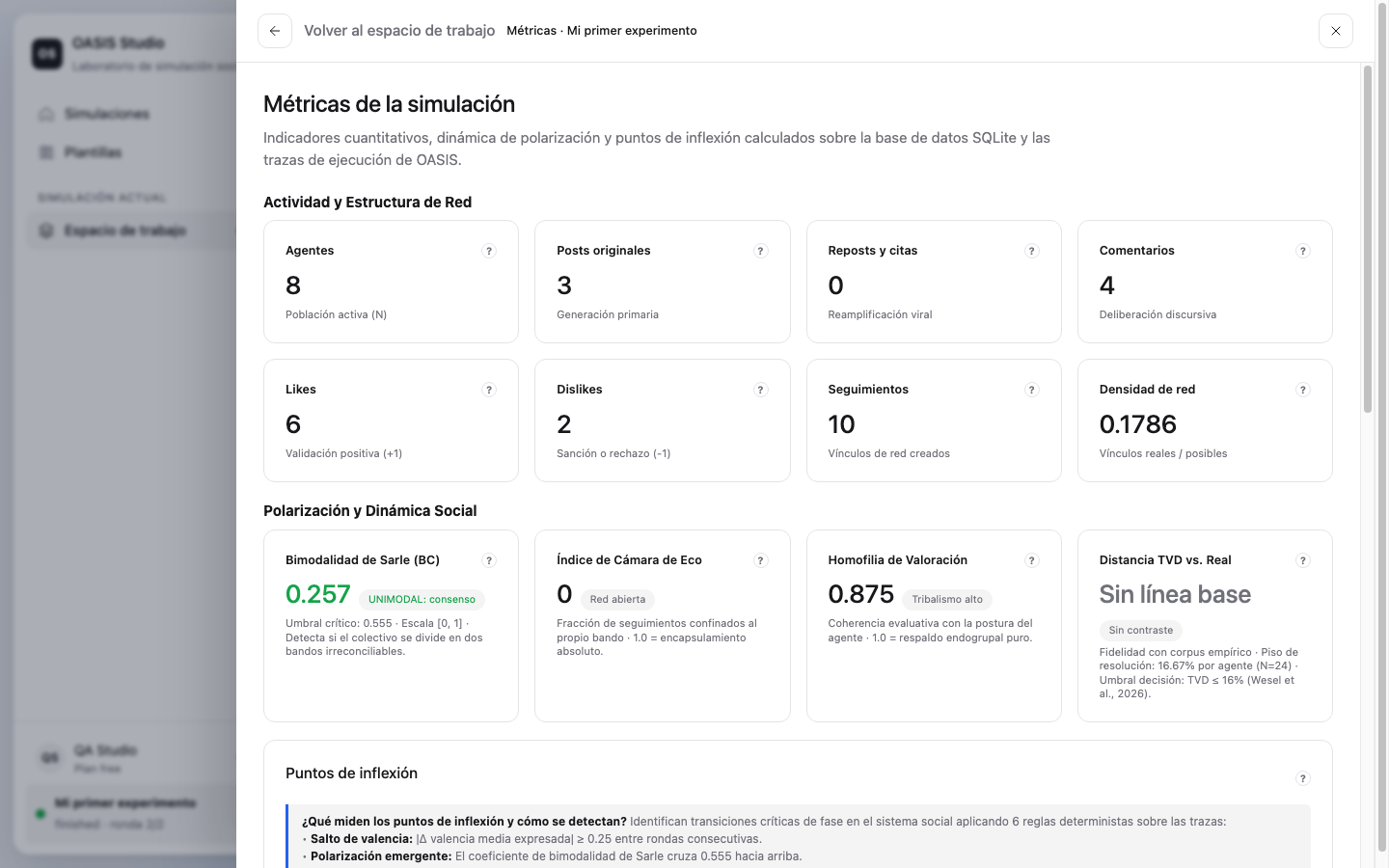Open the help icon on Posts originales card
Screen dimensions: 1389x868
(760, 251)
